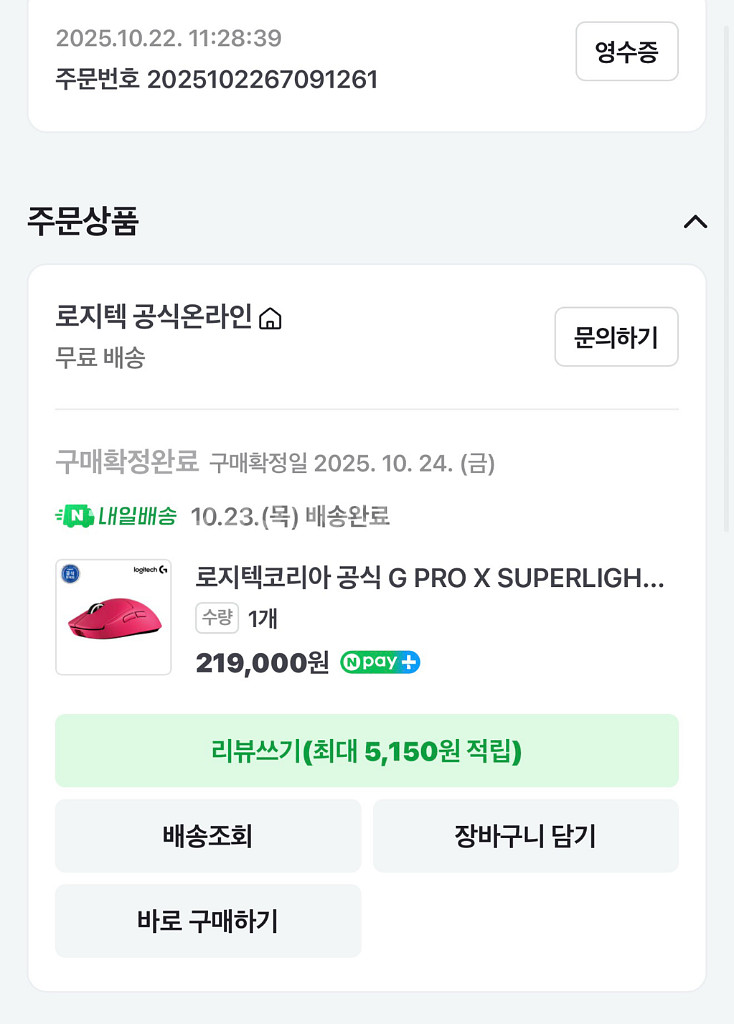Click the green 내일배송 delivery badge
The height and width of the screenshot is (1024, 734).
pos(116,516)
